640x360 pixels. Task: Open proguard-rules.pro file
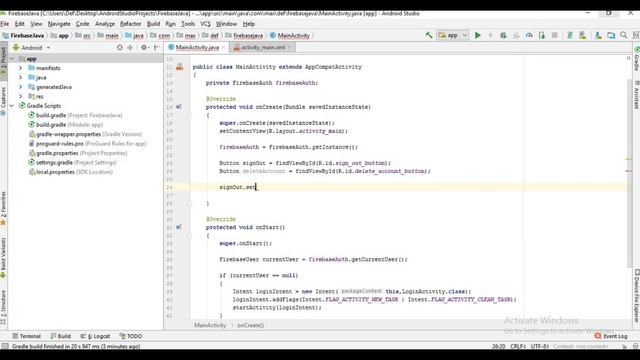pos(87,144)
